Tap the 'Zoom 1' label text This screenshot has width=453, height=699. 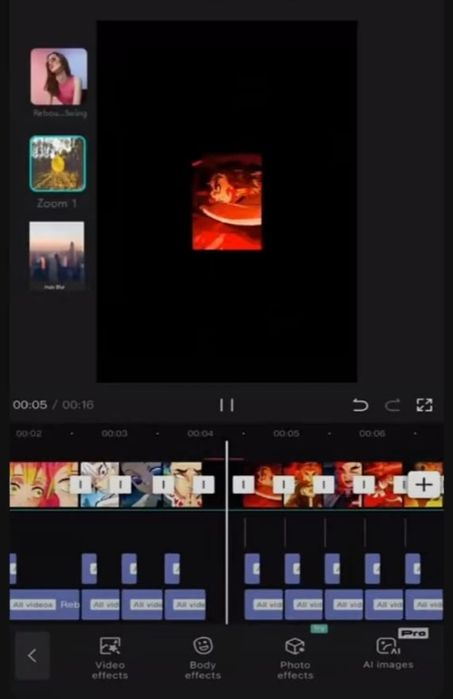pyautogui.click(x=57, y=203)
